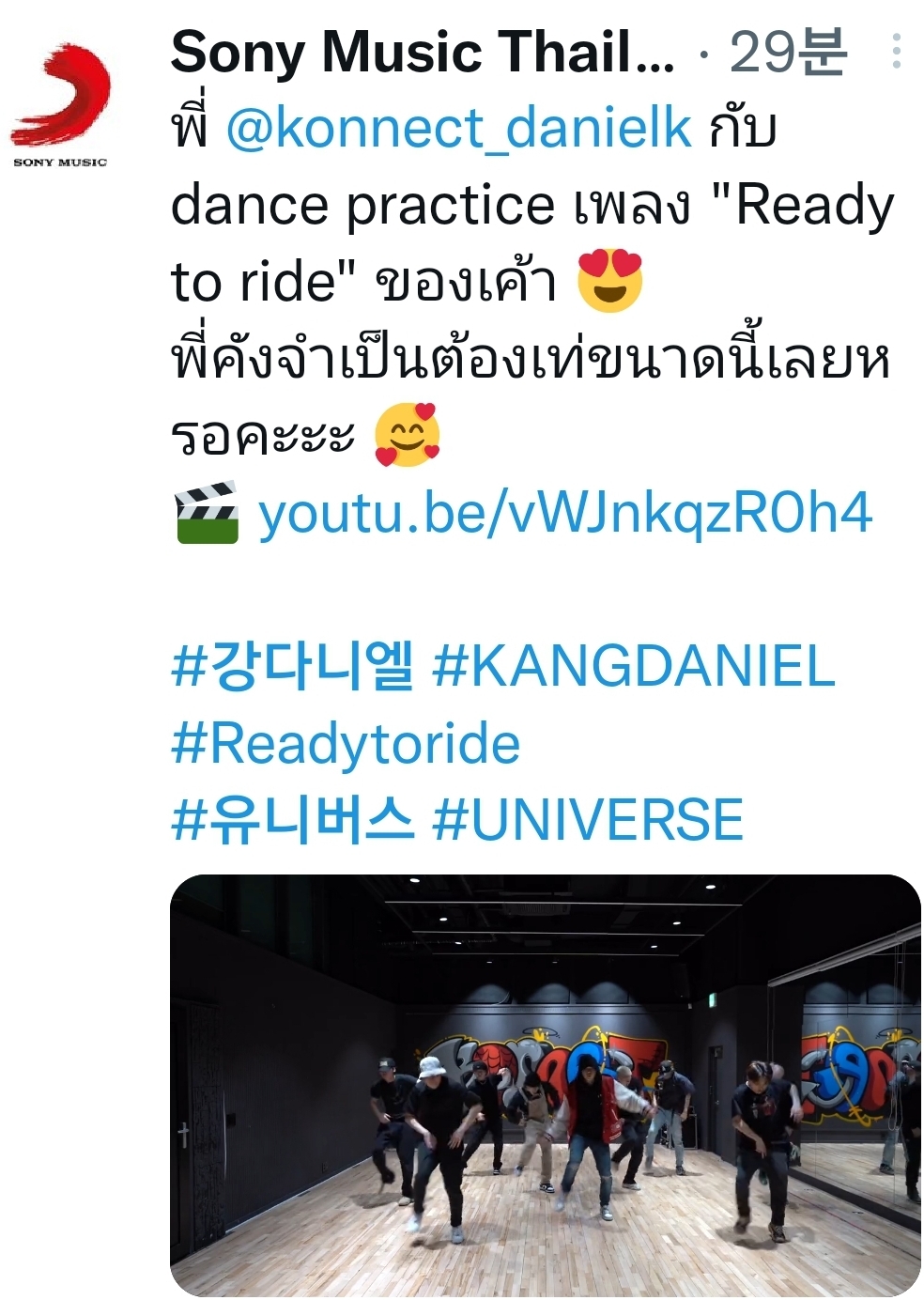This screenshot has width=924, height=1300.
Task: Follow the youtu.be/vWJnkqzR0h4 link
Action: point(564,513)
